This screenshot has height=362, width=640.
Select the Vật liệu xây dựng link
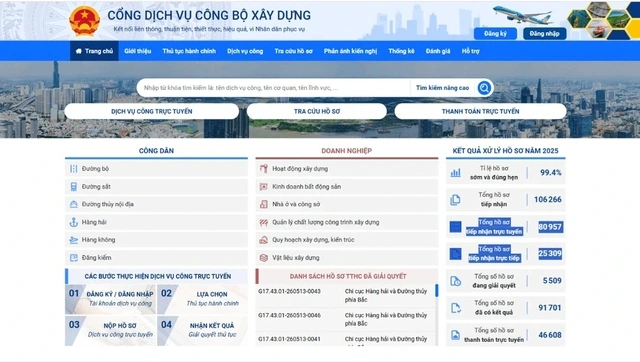347,258
